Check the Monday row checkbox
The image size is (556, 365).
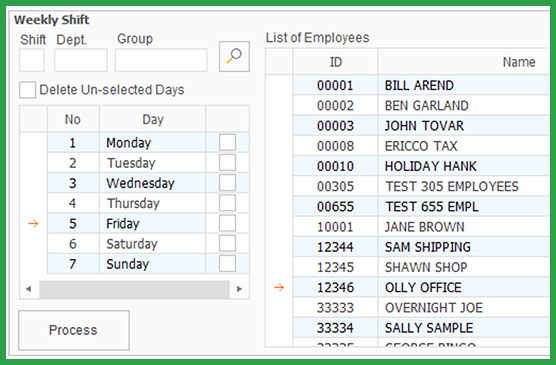click(x=227, y=143)
